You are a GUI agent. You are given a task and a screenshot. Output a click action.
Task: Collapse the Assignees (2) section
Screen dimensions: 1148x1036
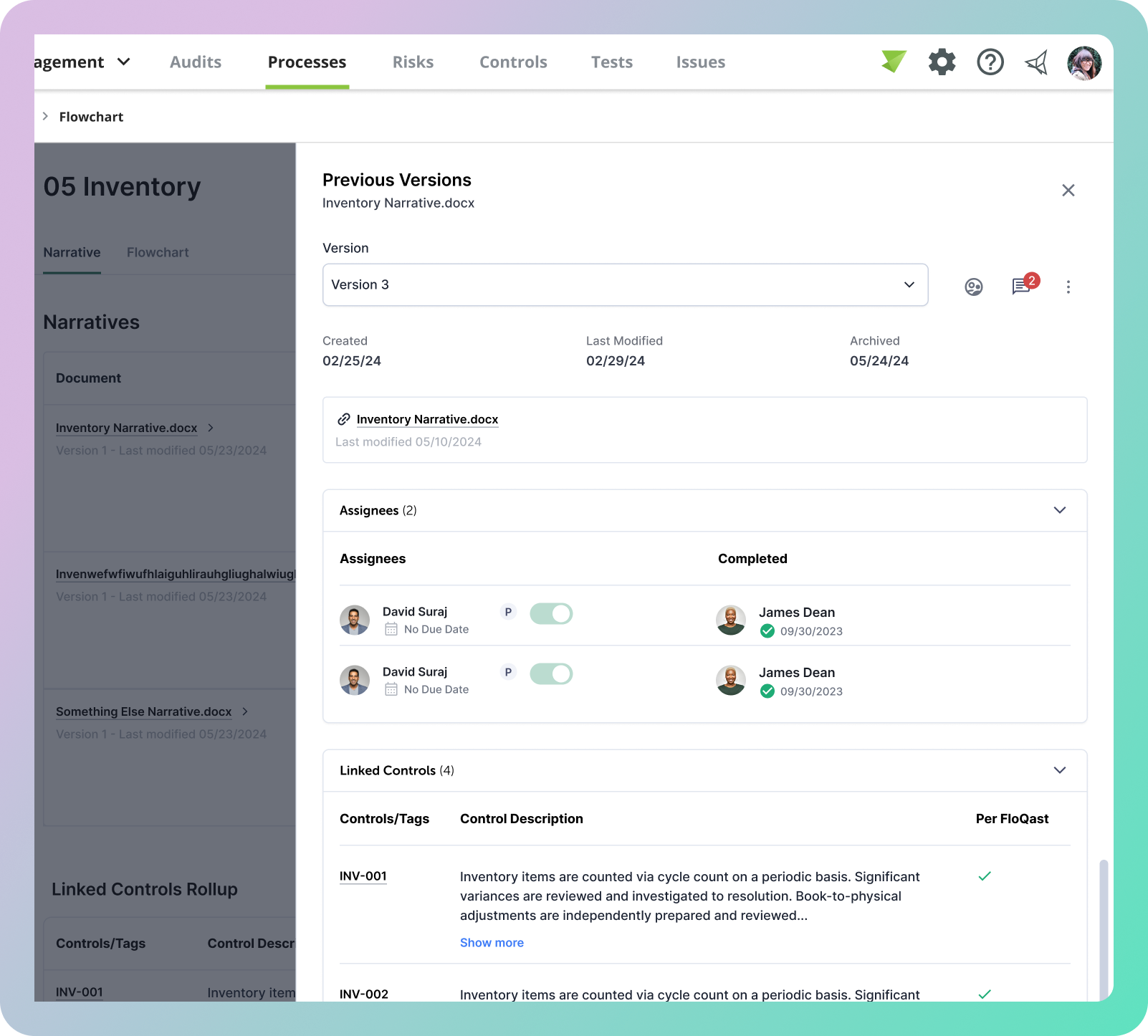1059,510
